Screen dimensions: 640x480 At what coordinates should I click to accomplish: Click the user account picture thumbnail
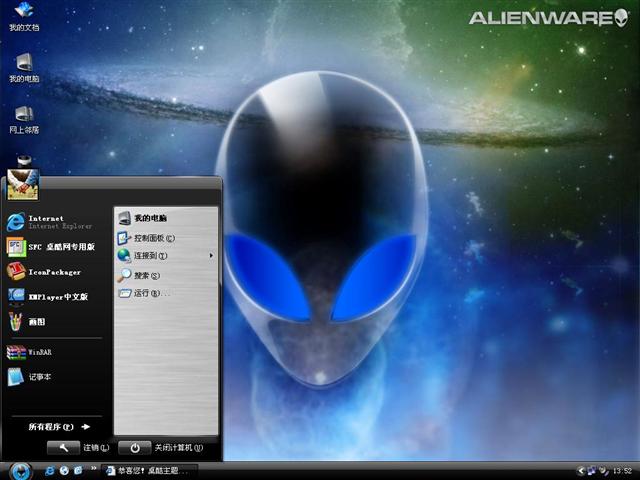(x=22, y=184)
